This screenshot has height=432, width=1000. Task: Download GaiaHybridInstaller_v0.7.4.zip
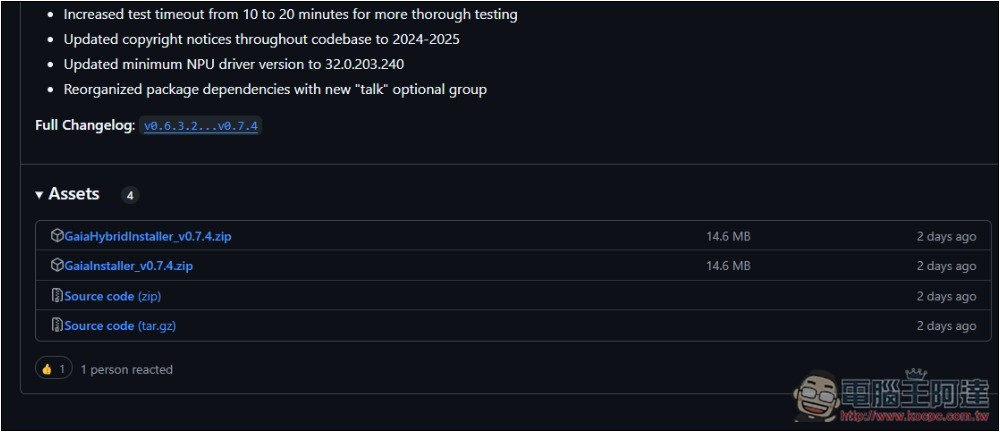pyautogui.click(x=148, y=237)
